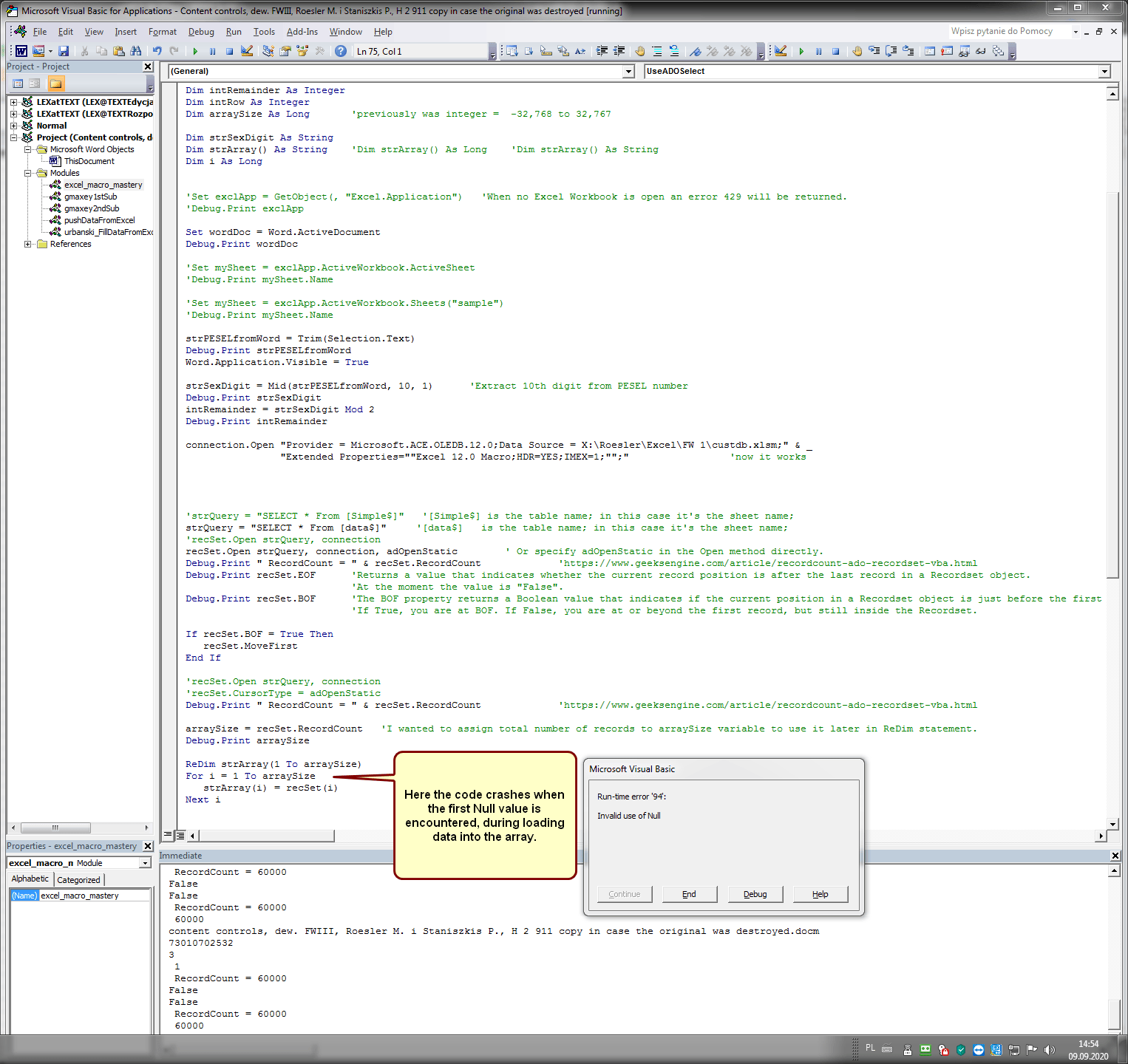Select the gmaxey1stSub module
1128x1064 pixels.
[x=90, y=197]
